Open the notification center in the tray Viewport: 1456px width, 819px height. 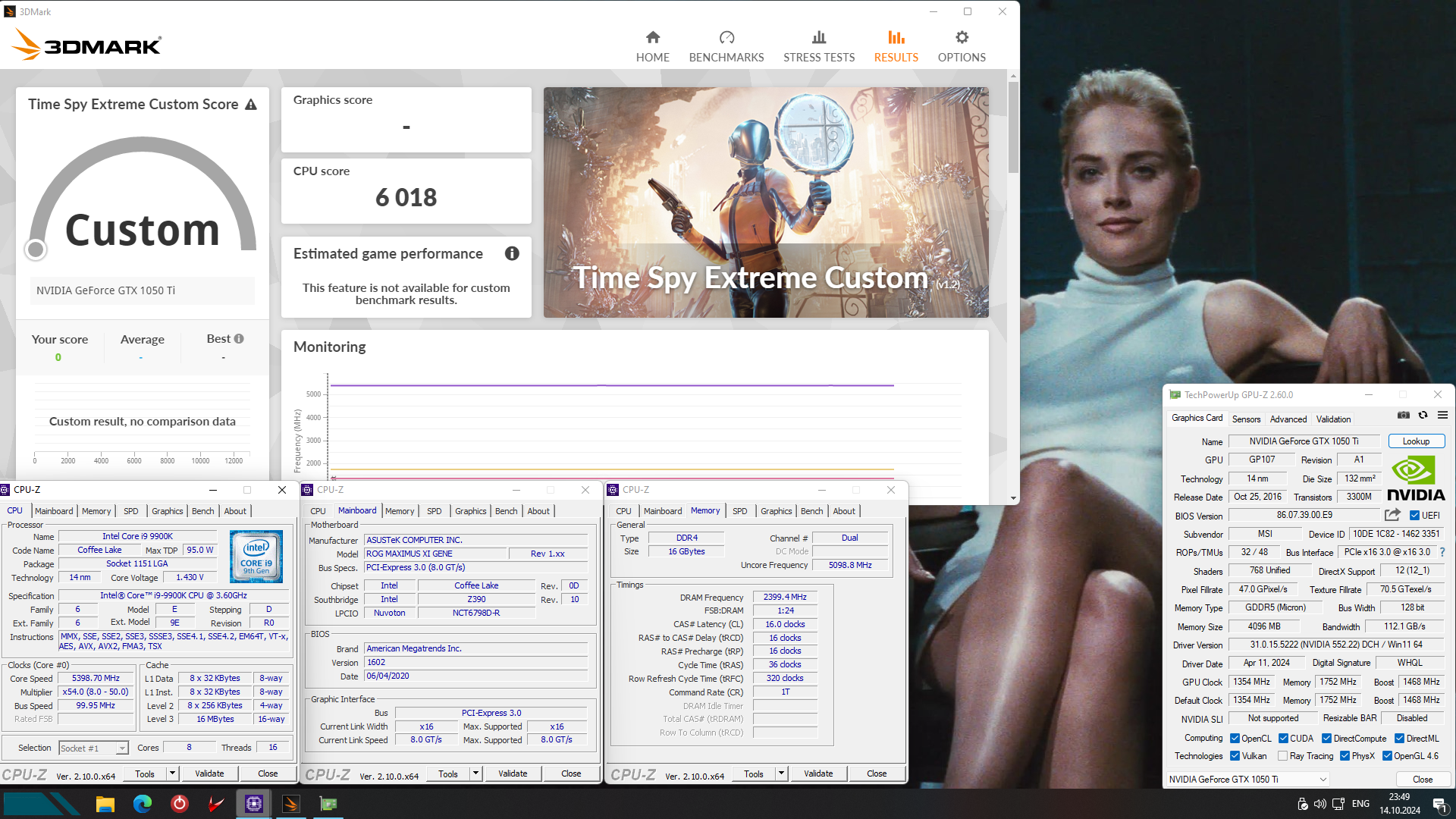[1440, 805]
